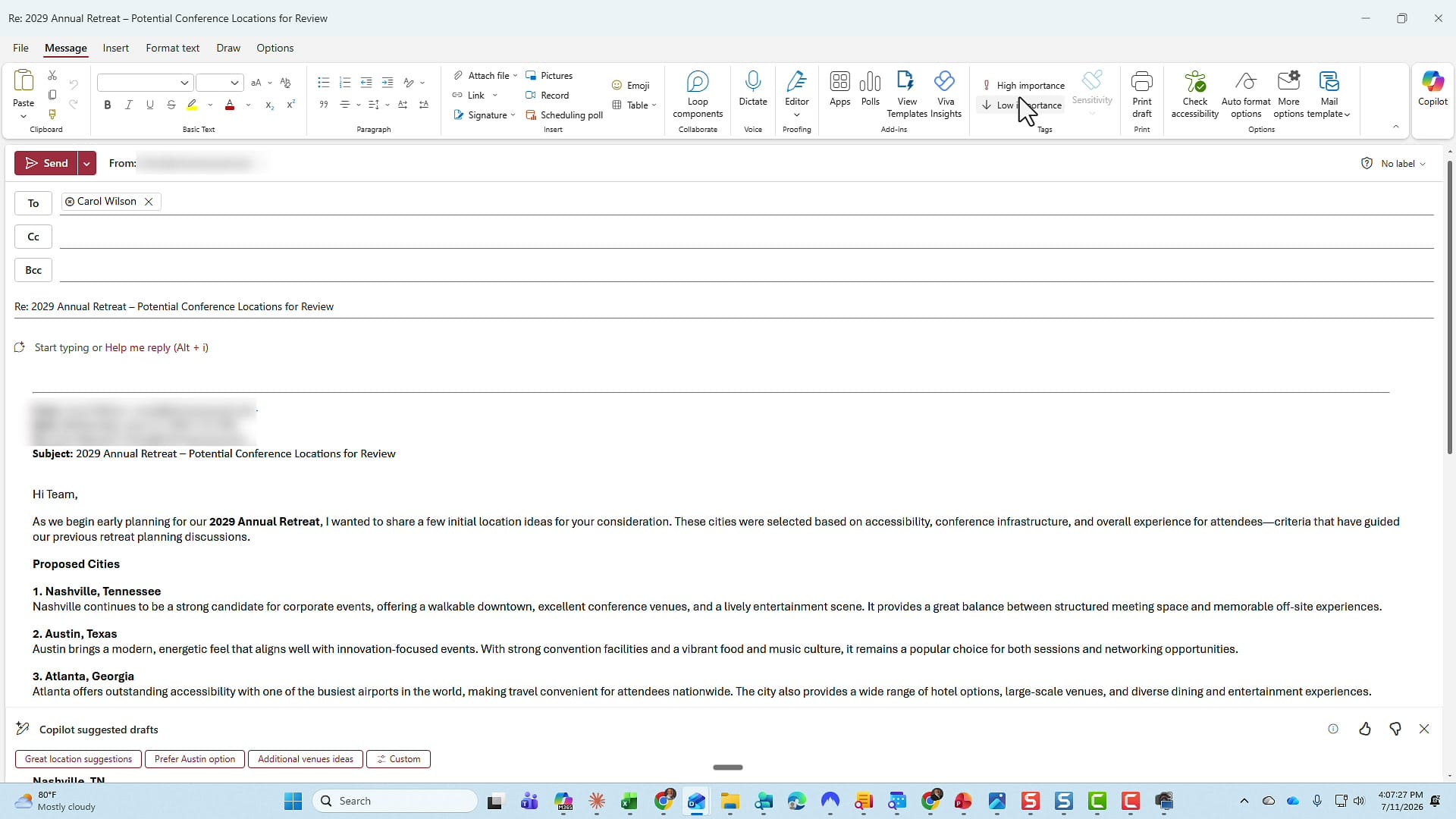Screen dimensions: 1456x819
Task: Mark message as Low importance
Action: pyautogui.click(x=1021, y=105)
